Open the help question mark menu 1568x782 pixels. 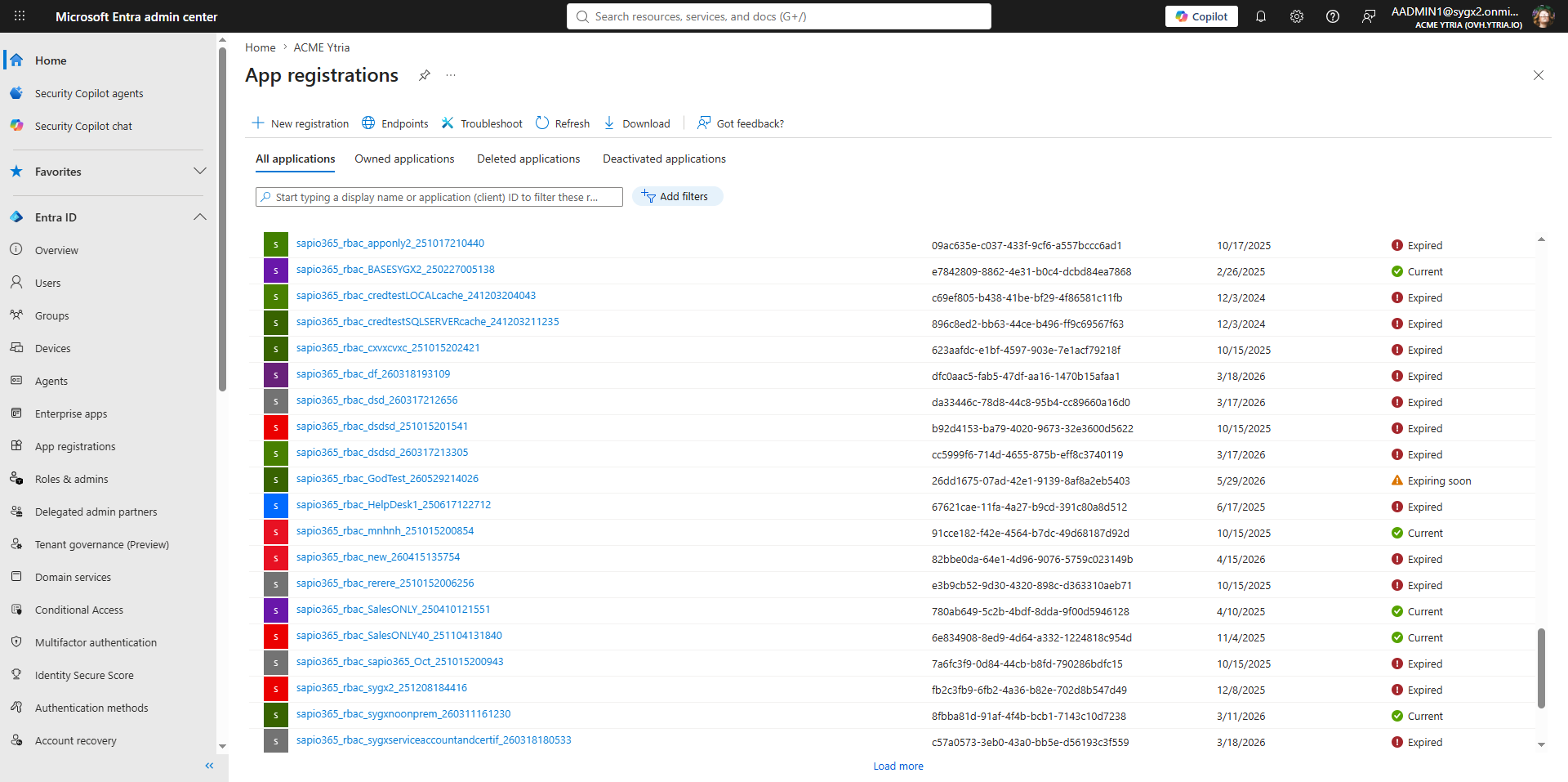click(1333, 16)
